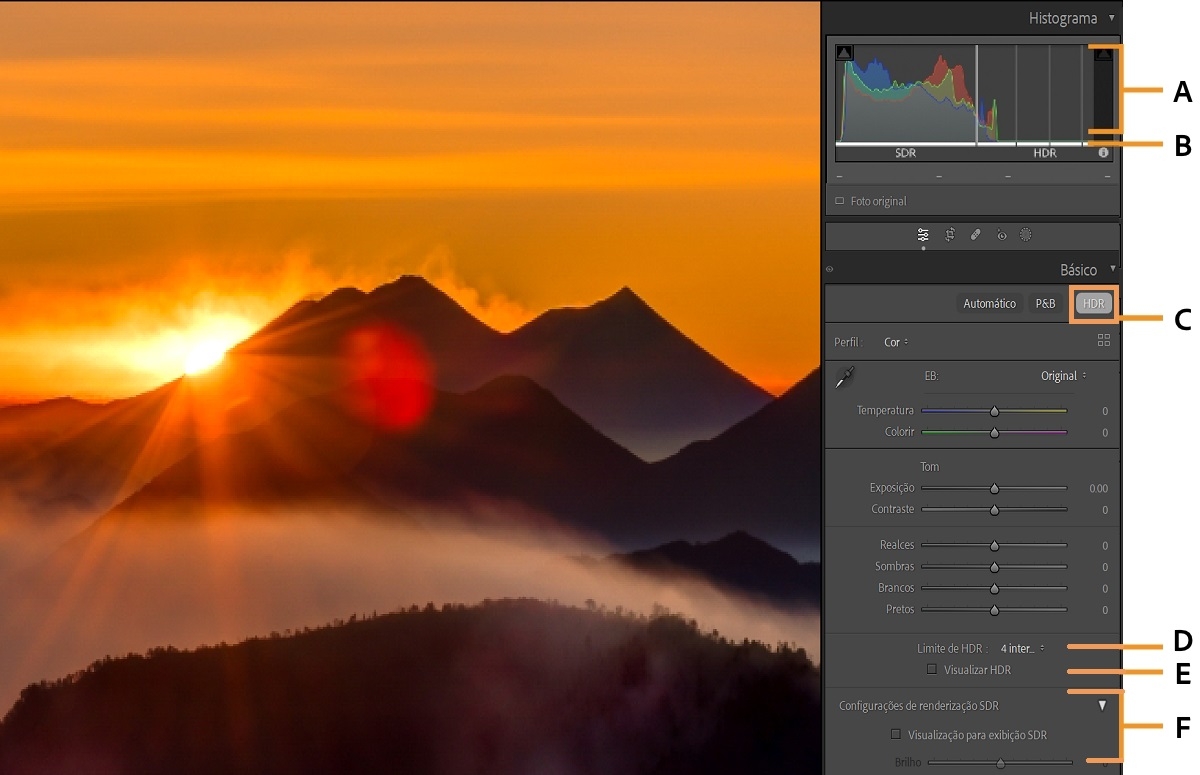1200x775 pixels.
Task: Collapse the Configurações de renderização SDR section
Action: 1101,704
